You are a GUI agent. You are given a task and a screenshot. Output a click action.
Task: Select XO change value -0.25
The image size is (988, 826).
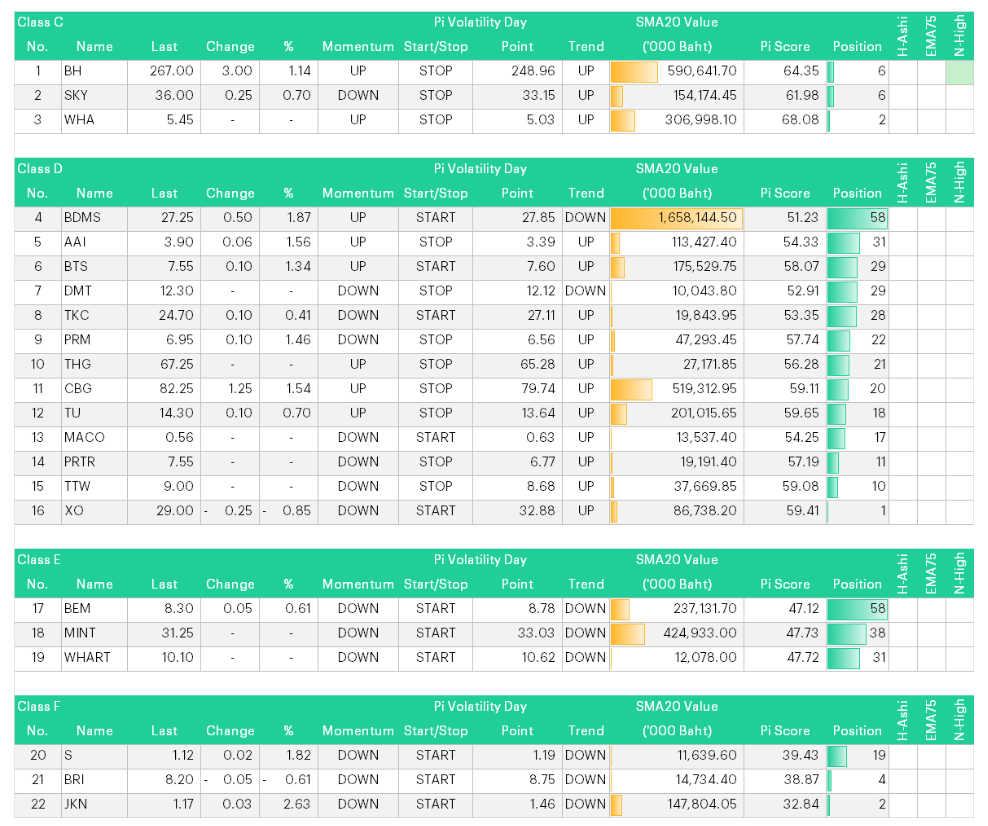[x=230, y=511]
